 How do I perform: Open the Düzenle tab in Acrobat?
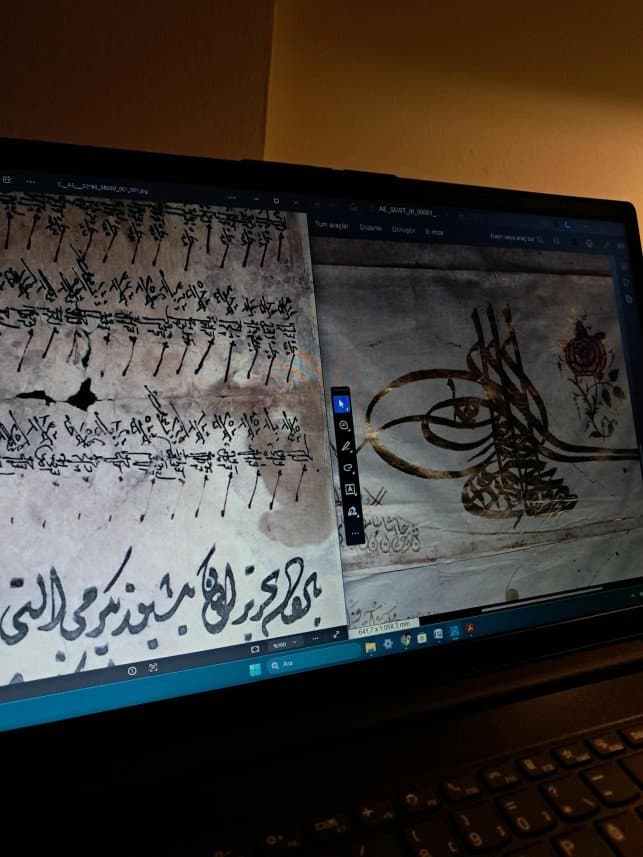click(x=370, y=227)
